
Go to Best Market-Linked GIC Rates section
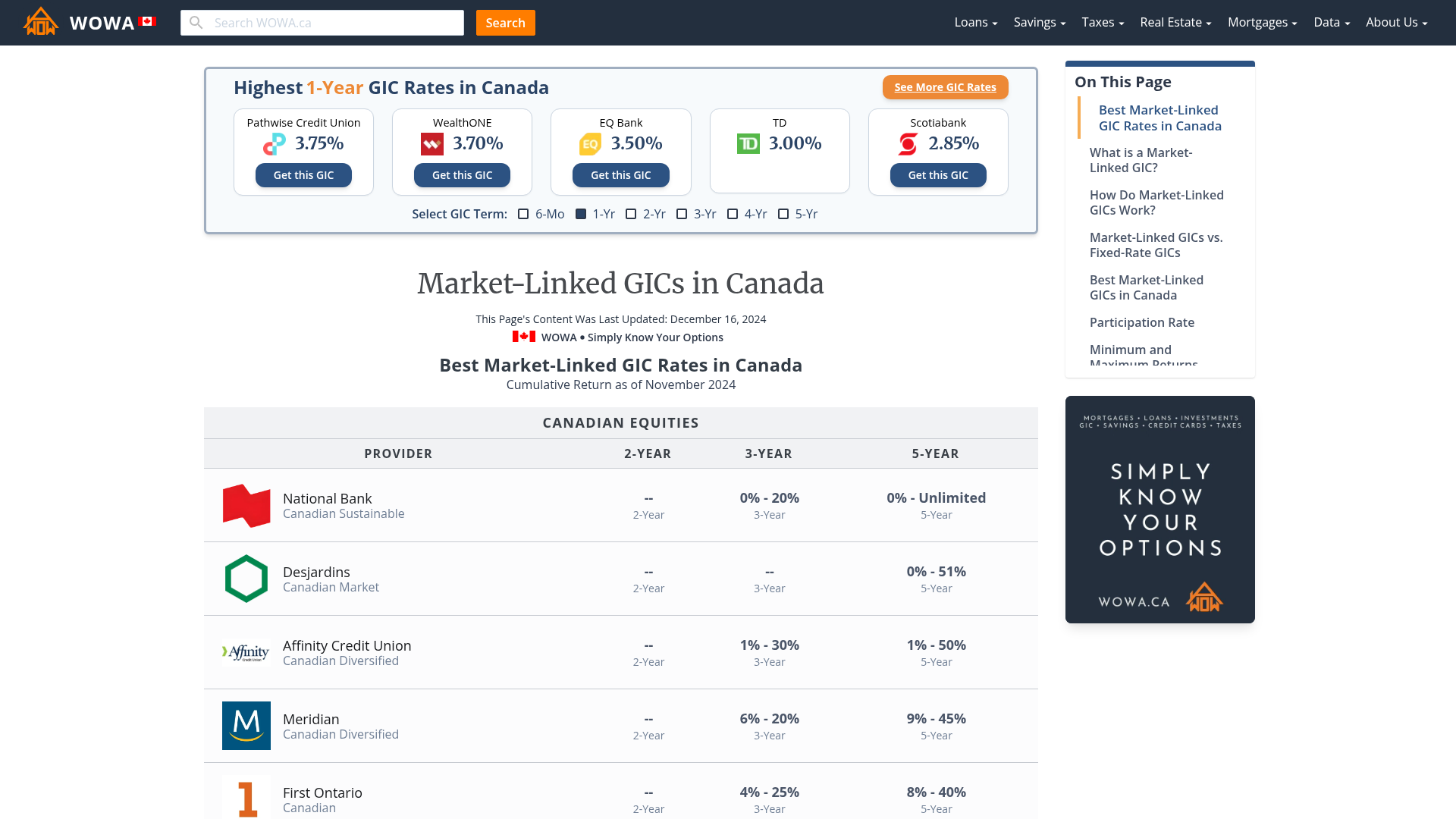coord(1160,118)
